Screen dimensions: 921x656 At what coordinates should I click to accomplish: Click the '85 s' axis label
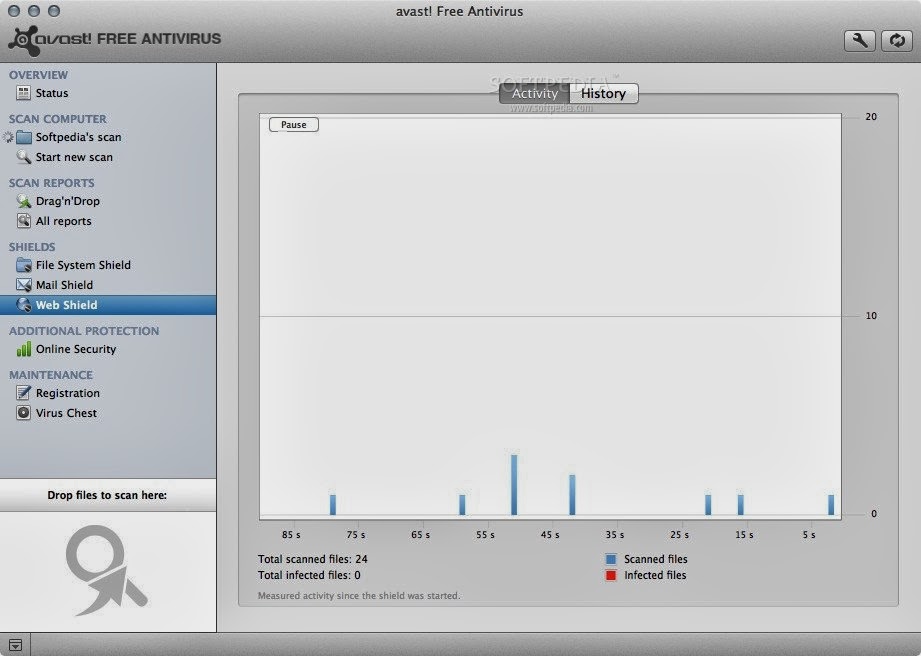[291, 534]
